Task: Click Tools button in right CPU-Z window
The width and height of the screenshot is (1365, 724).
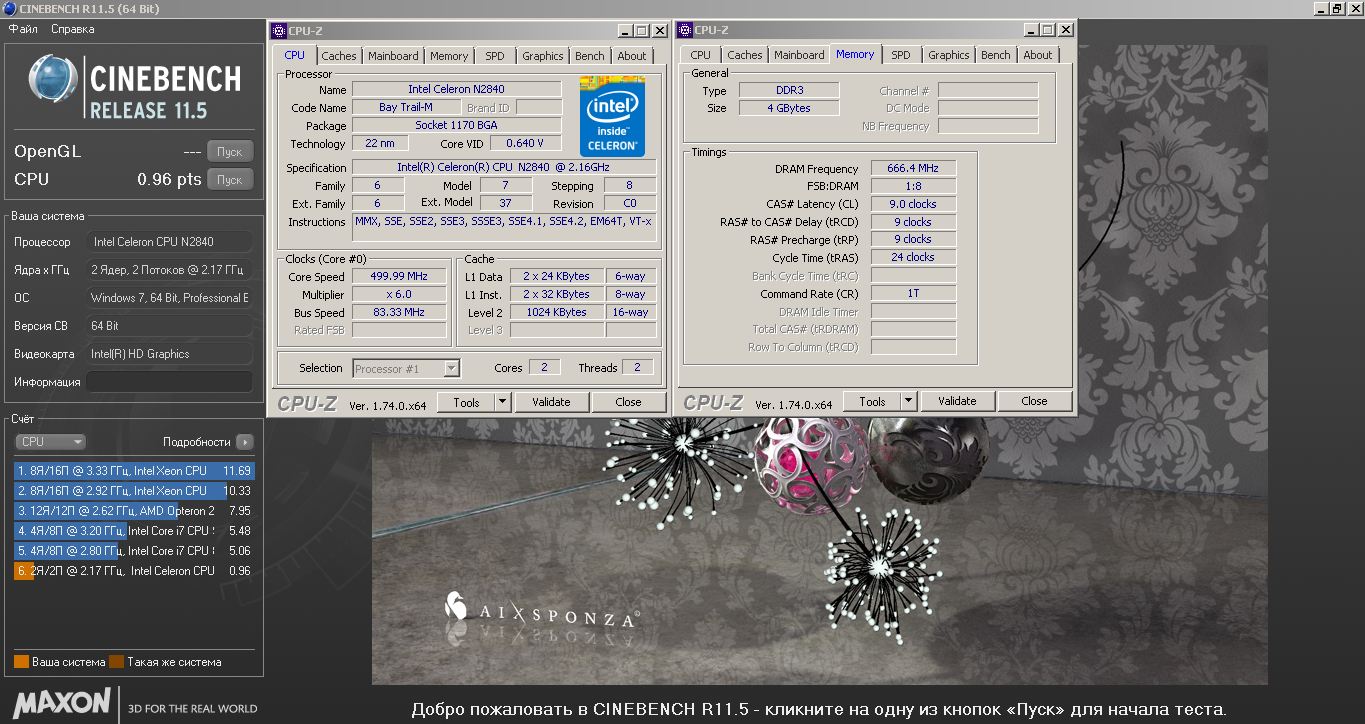Action: click(x=872, y=401)
